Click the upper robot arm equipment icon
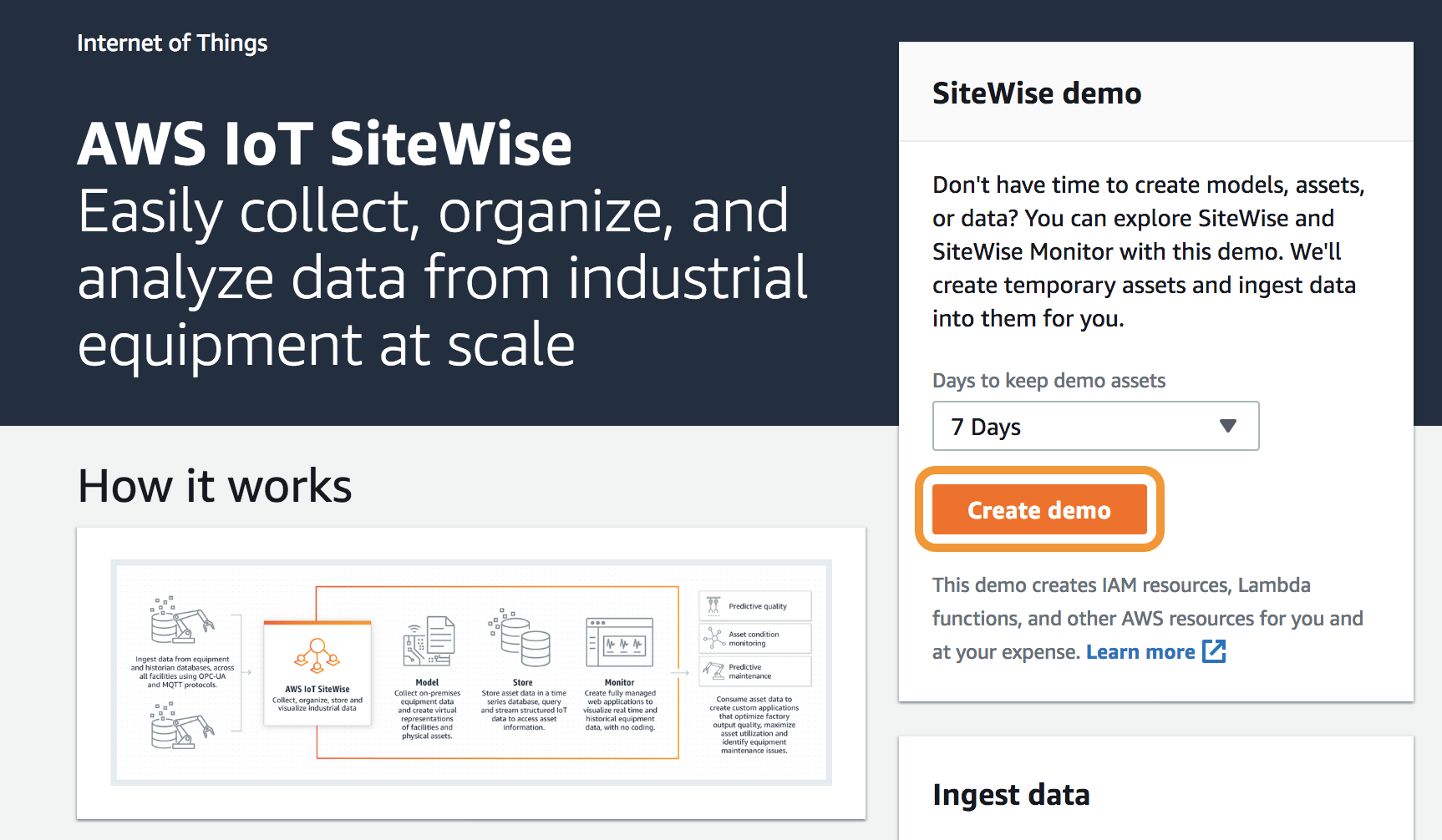Screen dimensions: 1442x840 [182, 620]
